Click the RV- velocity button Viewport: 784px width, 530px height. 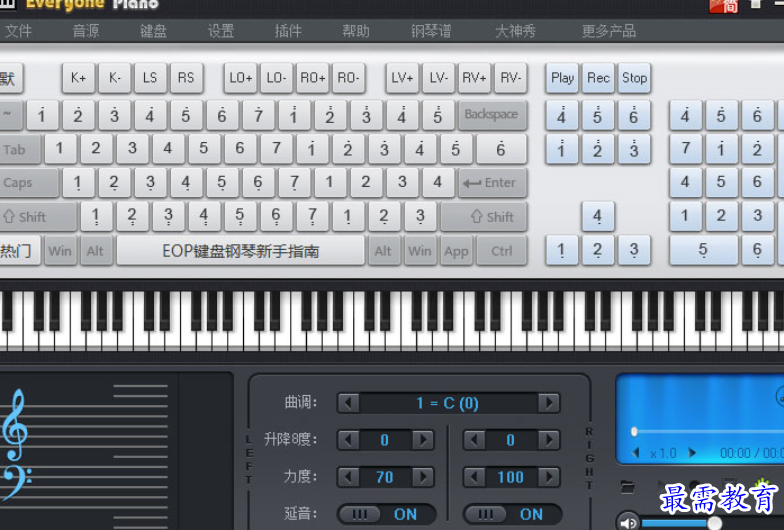[510, 78]
